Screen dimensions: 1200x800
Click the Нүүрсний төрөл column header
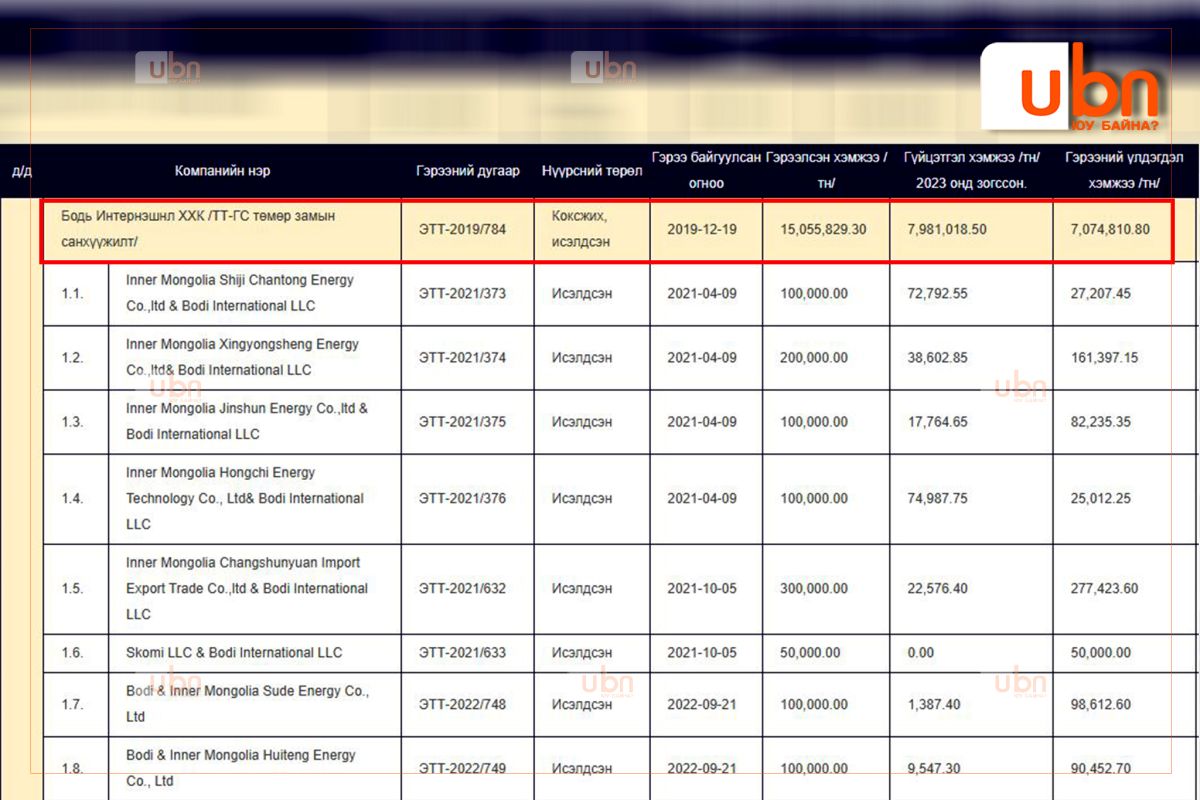(x=591, y=171)
